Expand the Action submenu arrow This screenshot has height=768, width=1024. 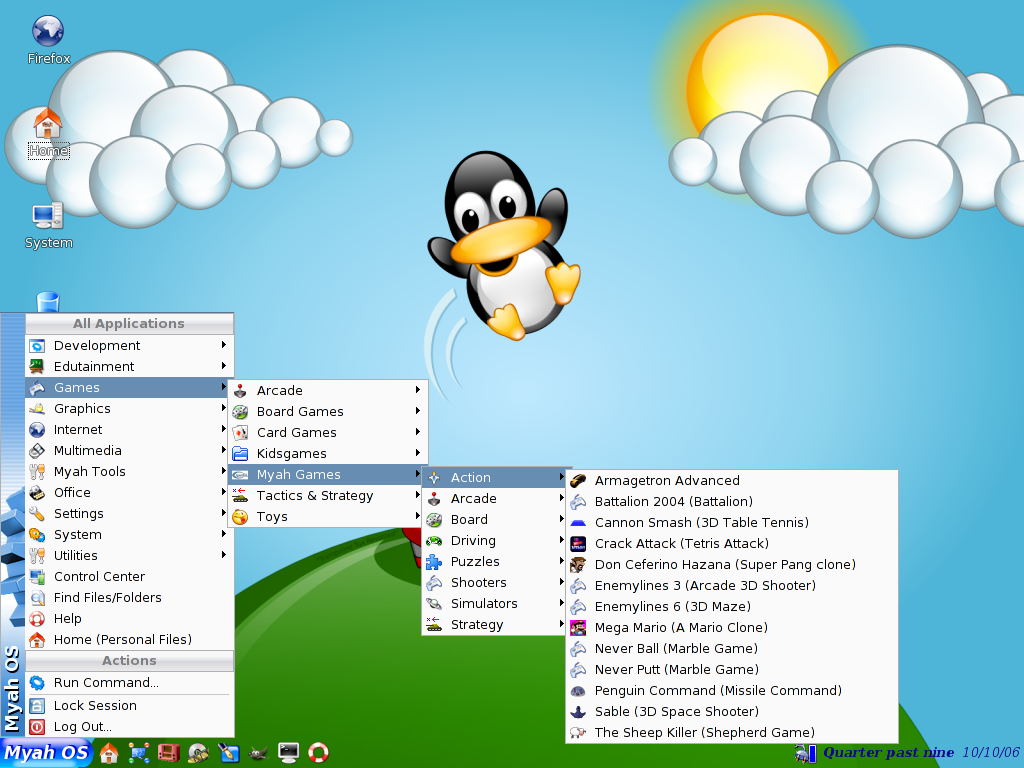point(561,477)
